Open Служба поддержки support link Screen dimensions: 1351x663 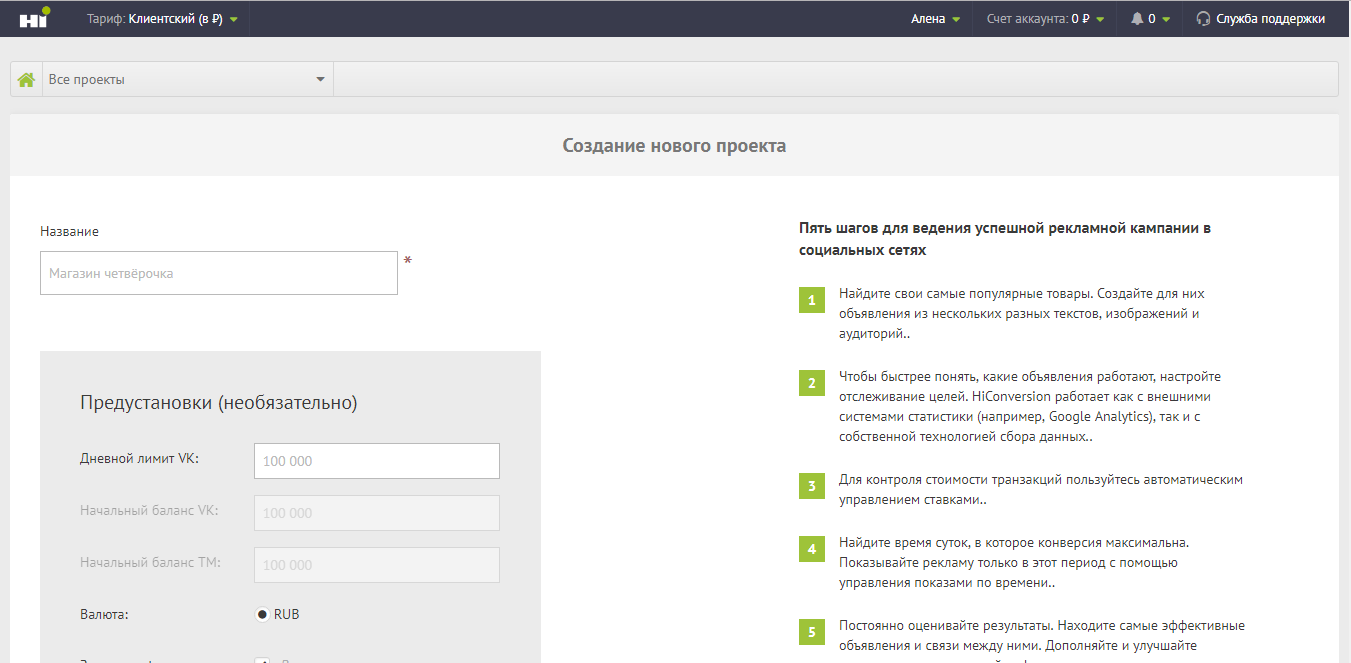pyautogui.click(x=1270, y=19)
